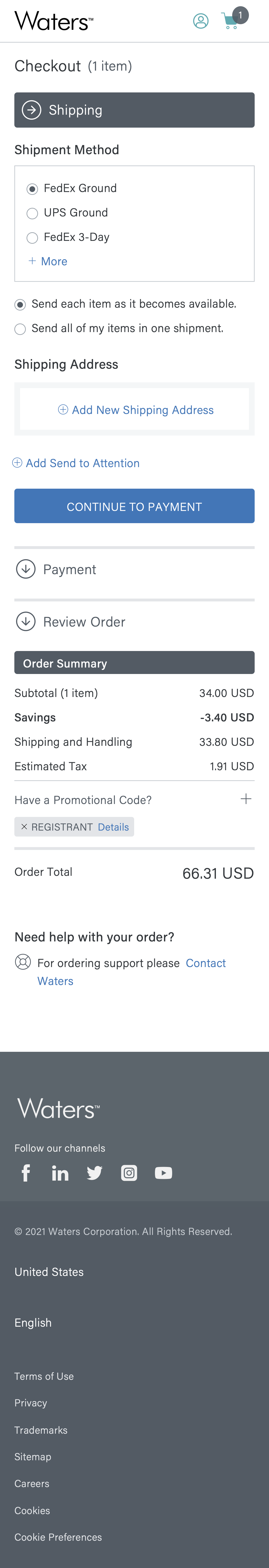Screen dimensions: 269x1568
Task: Open Waters Facebook channel icon
Action: [x=26, y=1172]
